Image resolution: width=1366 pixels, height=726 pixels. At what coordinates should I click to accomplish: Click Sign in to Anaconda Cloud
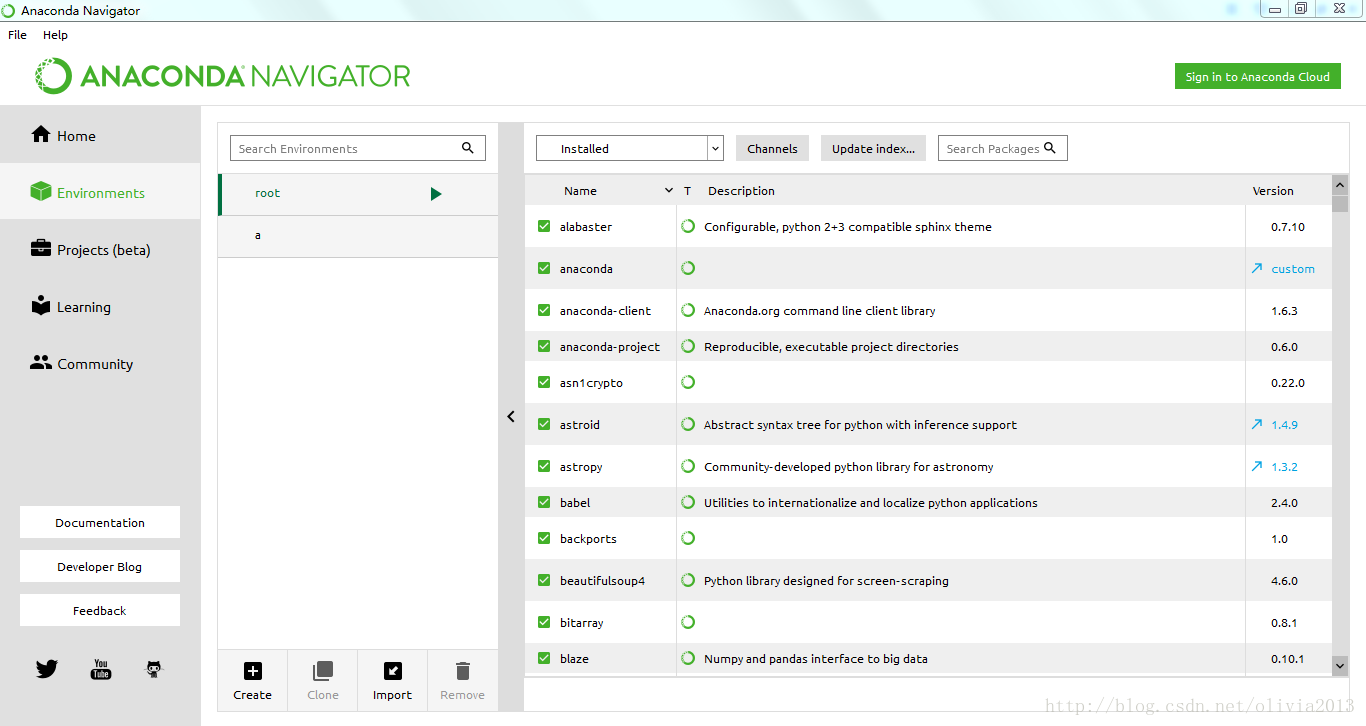pos(1257,76)
